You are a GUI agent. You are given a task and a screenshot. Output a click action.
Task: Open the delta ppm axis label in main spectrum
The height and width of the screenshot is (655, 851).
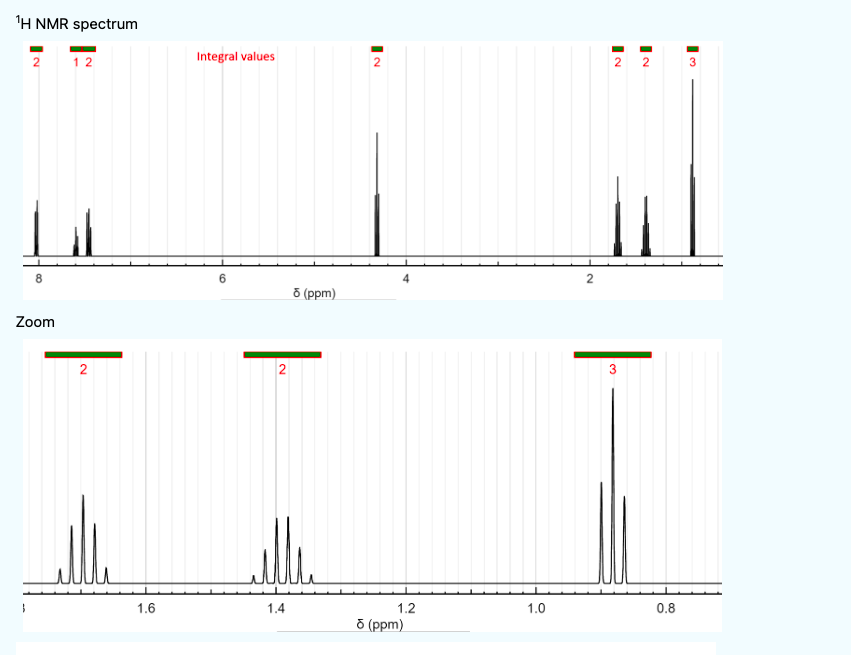click(x=314, y=293)
